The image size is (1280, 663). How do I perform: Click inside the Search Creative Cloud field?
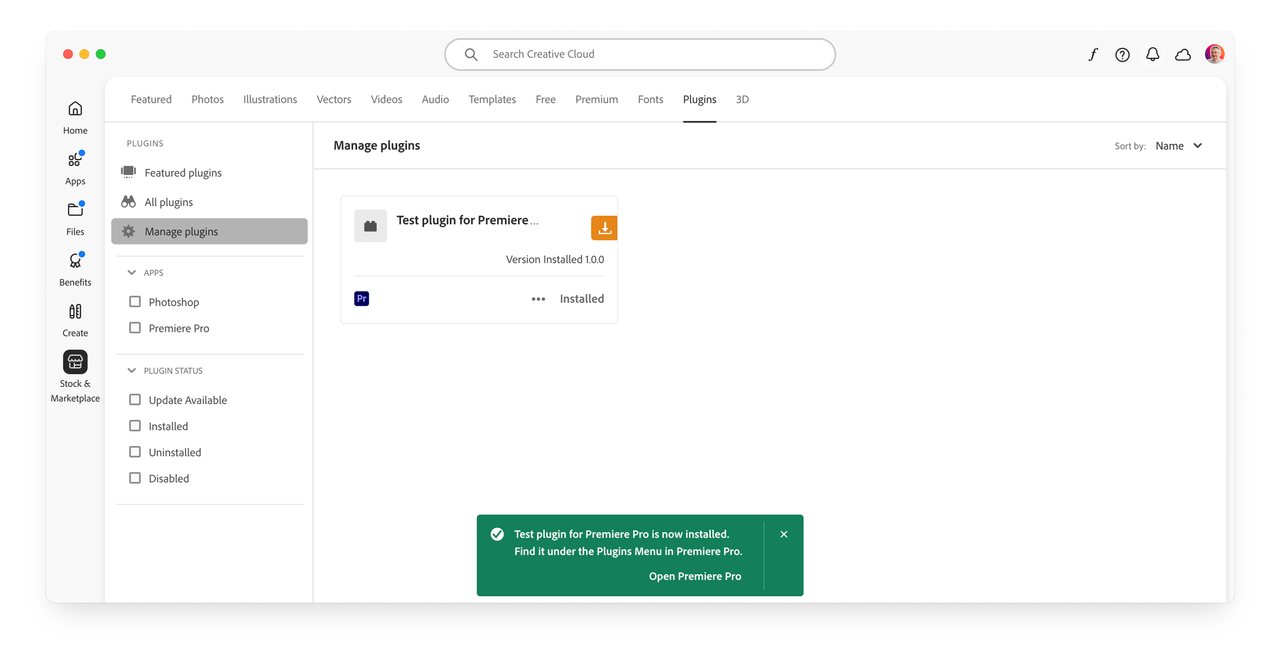click(640, 54)
